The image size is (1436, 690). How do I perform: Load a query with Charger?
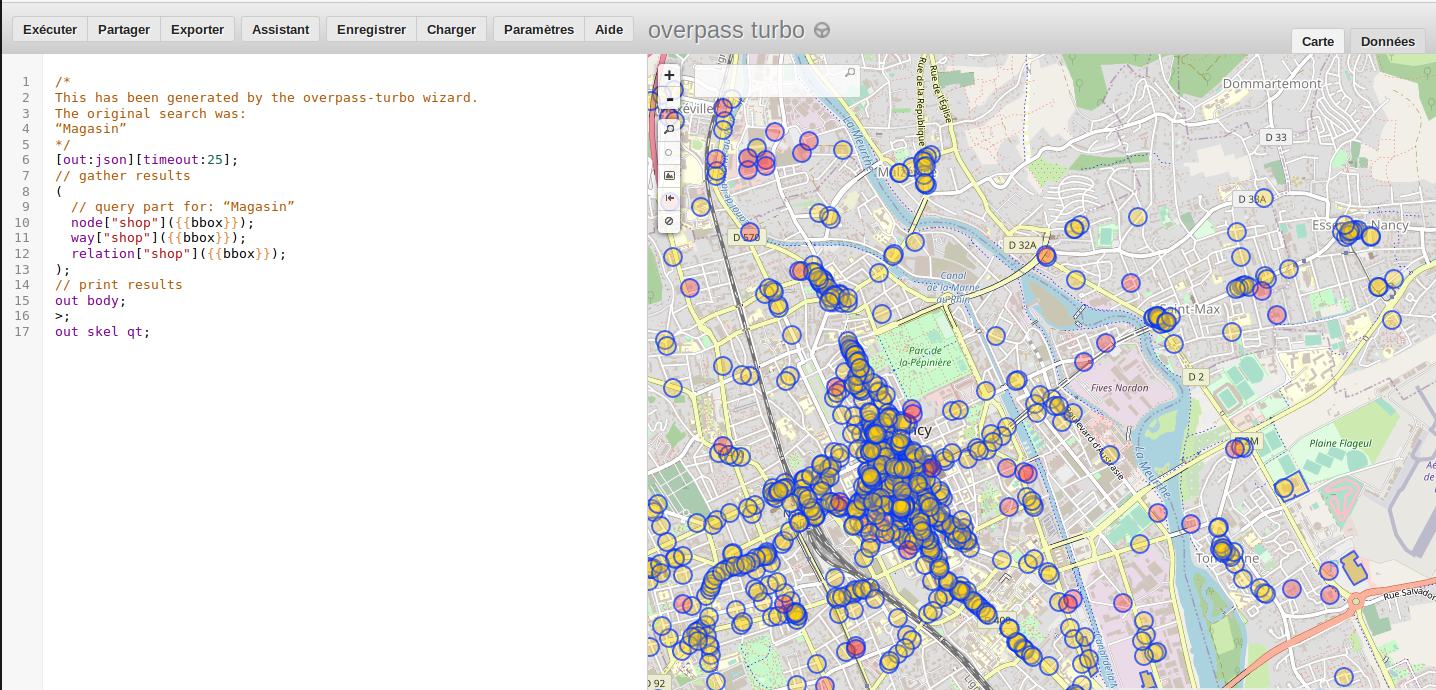452,29
